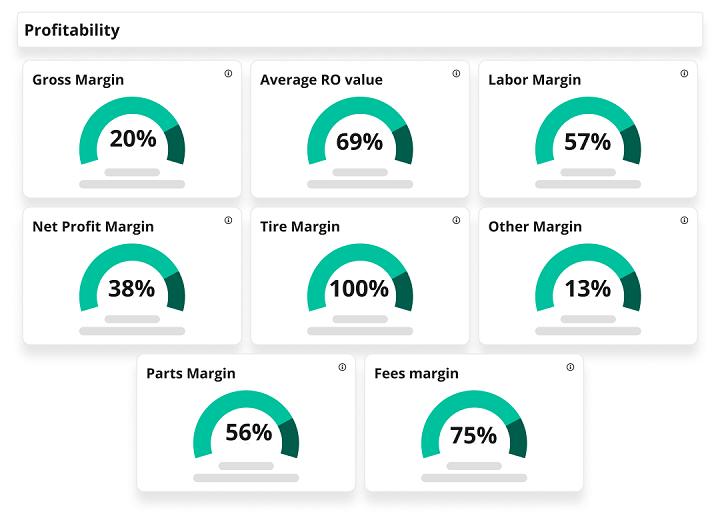Viewport: 720px width, 516px height.
Task: Open the Average RO value info icon
Action: pyautogui.click(x=456, y=73)
